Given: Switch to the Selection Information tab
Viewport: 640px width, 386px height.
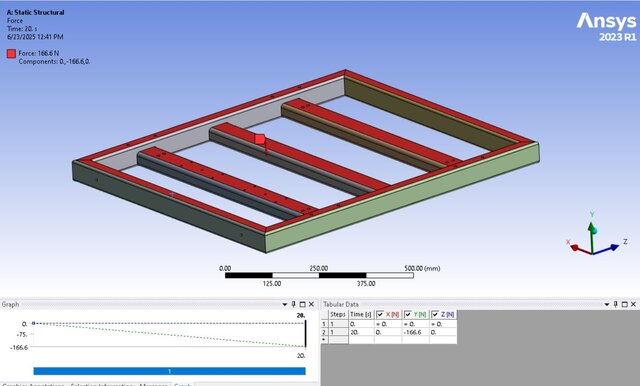Looking at the screenshot, I should point(102,384).
